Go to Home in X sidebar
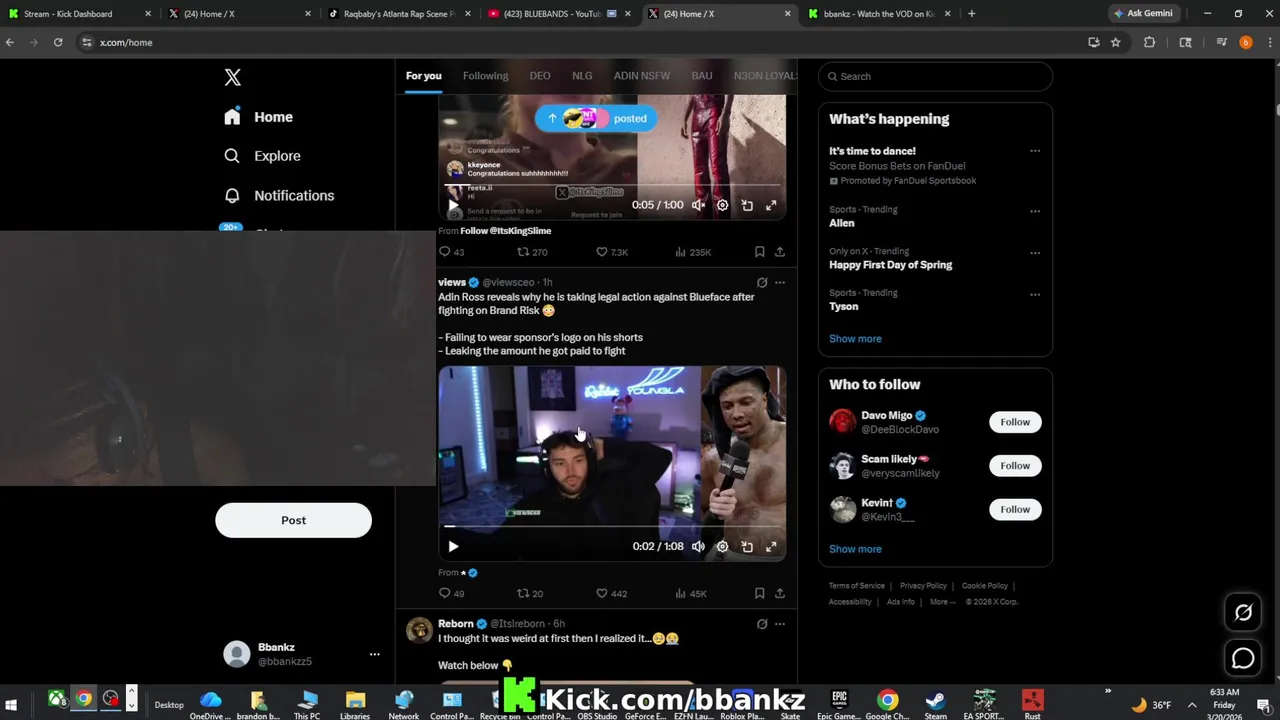 click(x=259, y=117)
